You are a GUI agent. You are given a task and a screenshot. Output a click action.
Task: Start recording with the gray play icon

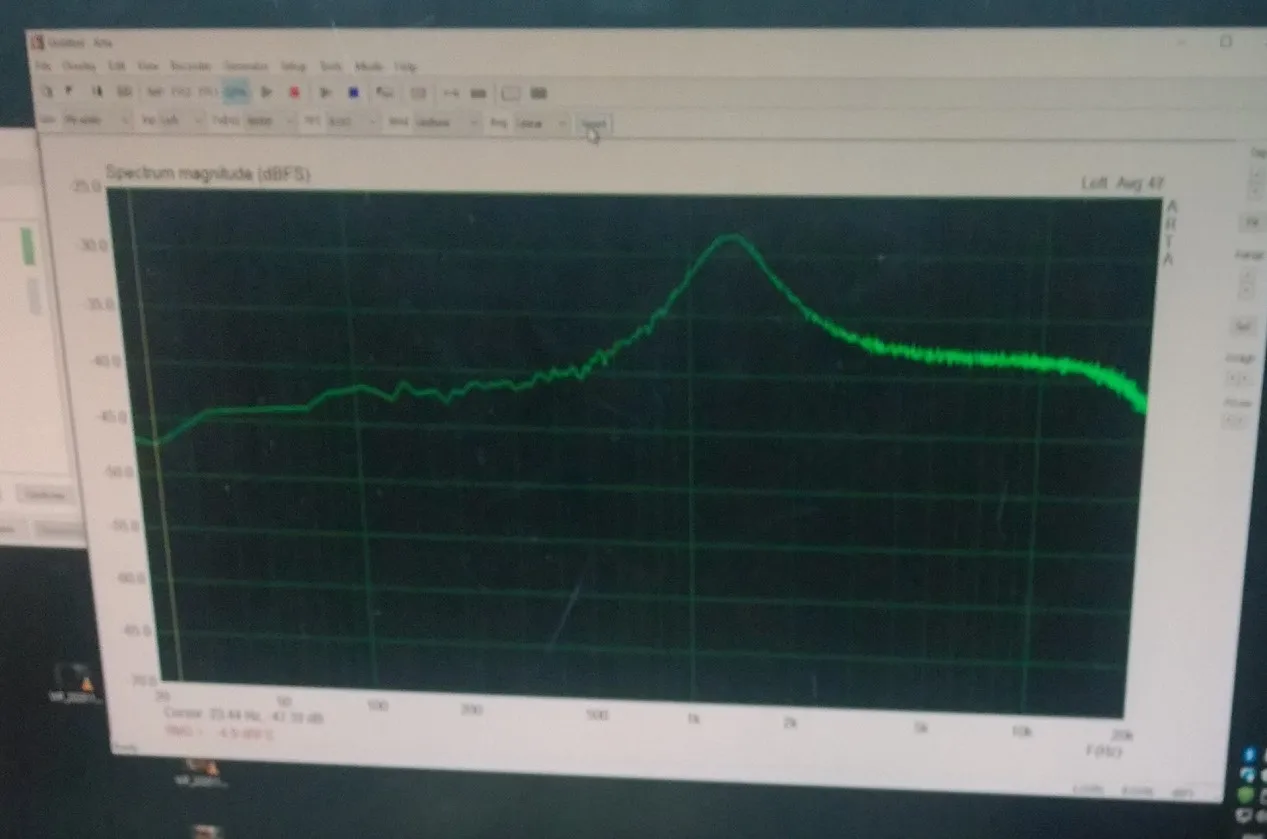point(266,92)
